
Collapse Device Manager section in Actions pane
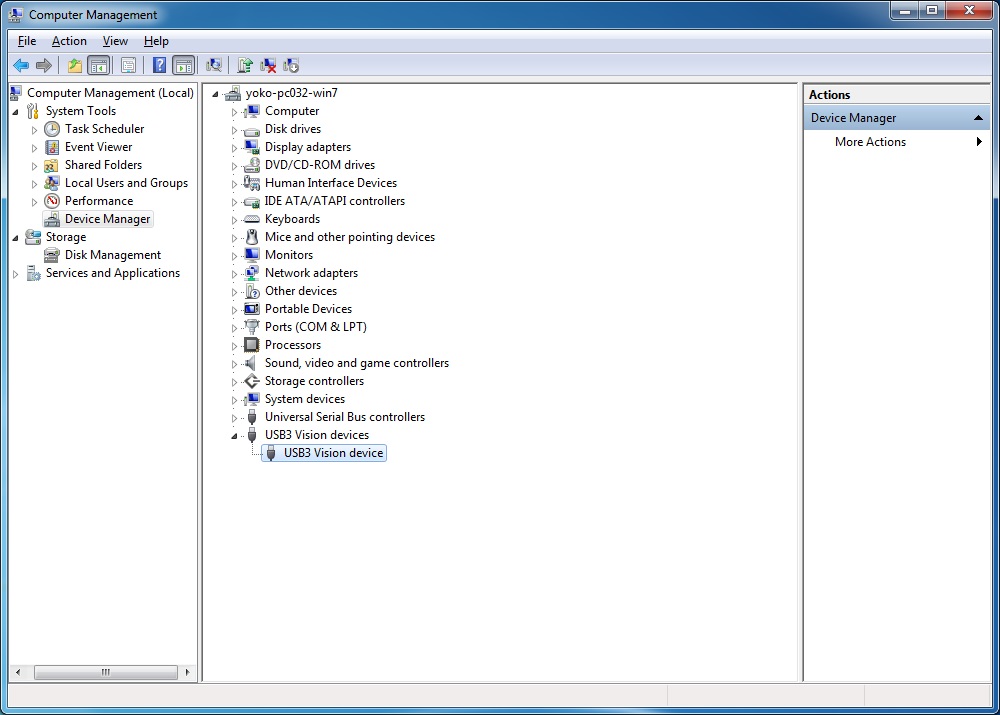[x=978, y=118]
